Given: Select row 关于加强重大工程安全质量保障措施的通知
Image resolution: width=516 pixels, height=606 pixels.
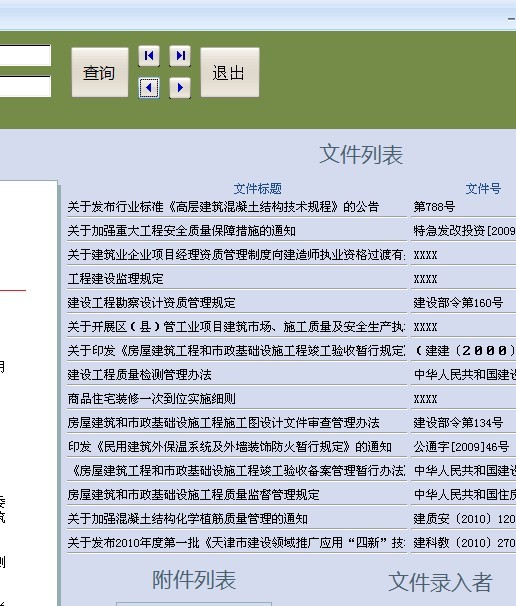Looking at the screenshot, I should [237, 231].
